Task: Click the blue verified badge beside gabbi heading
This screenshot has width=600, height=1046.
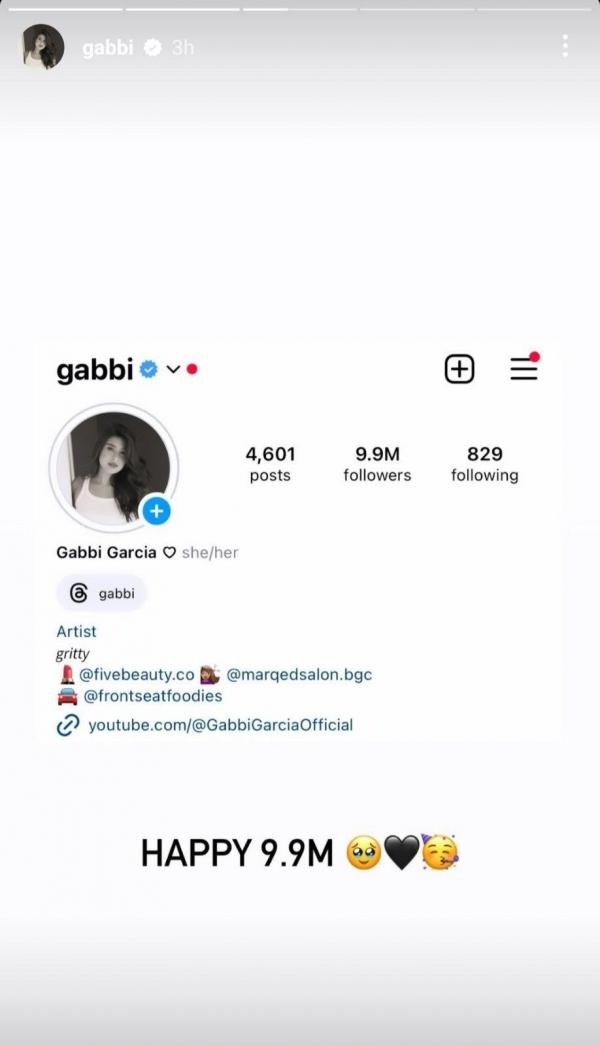Action: point(148,369)
